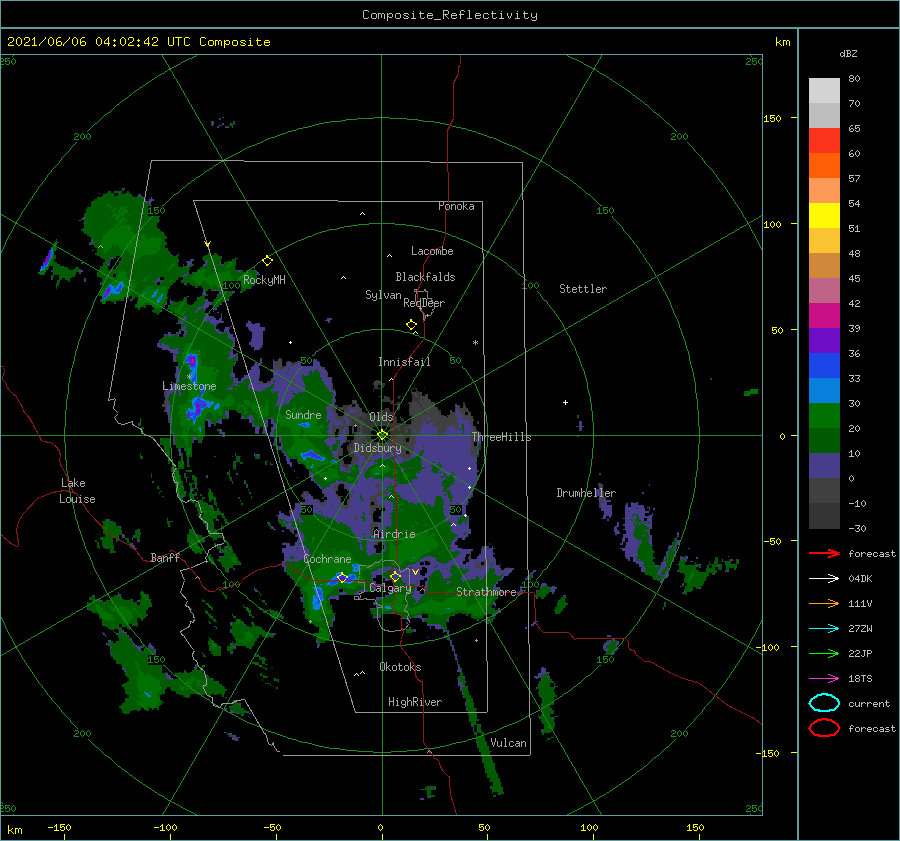Click the Vulcan city label
This screenshot has width=900, height=841.
[x=508, y=743]
